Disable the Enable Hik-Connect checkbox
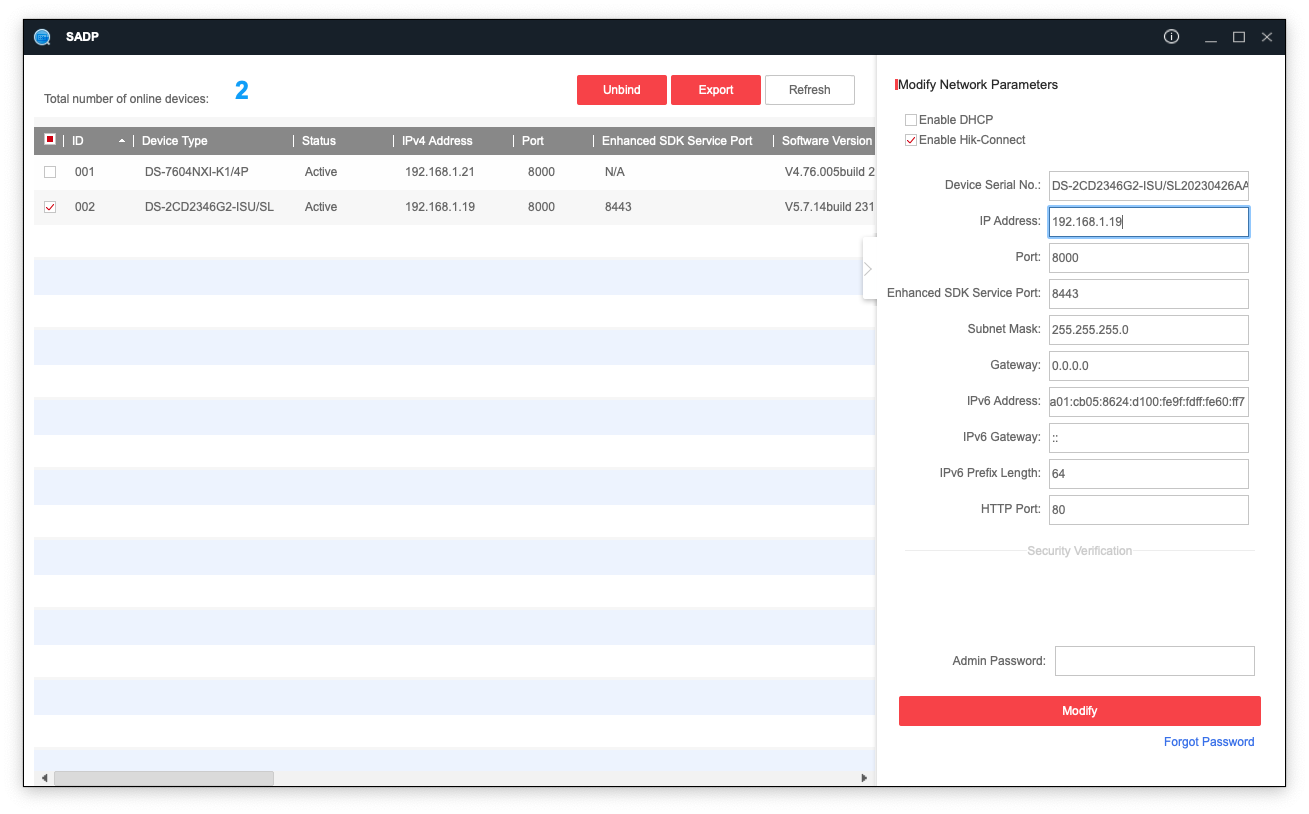Image resolution: width=1309 pixels, height=814 pixels. 911,140
